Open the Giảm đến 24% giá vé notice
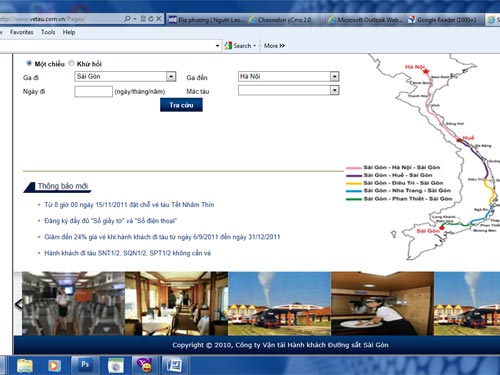This screenshot has width=500, height=375. pos(162,237)
